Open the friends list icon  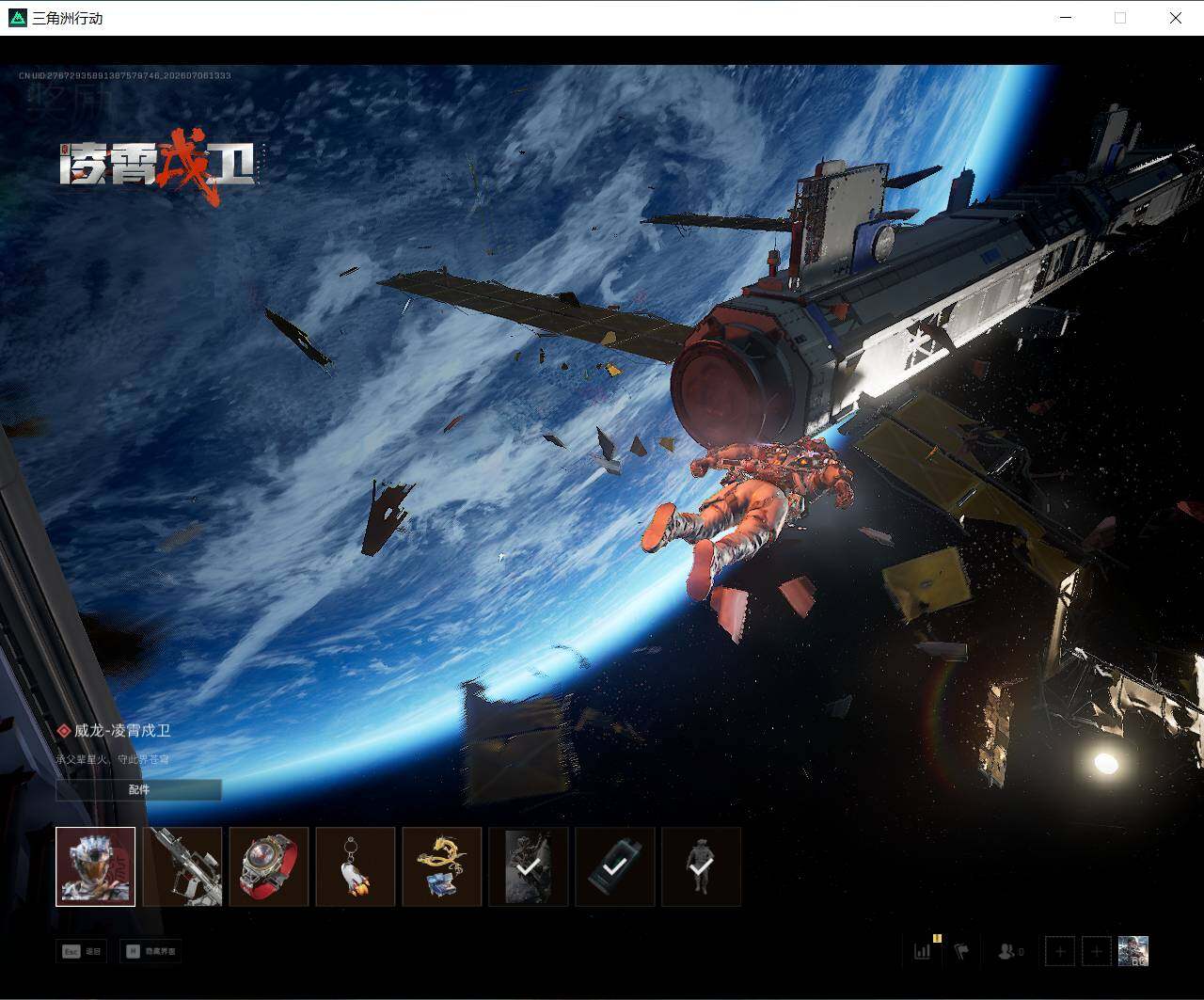tap(1010, 952)
